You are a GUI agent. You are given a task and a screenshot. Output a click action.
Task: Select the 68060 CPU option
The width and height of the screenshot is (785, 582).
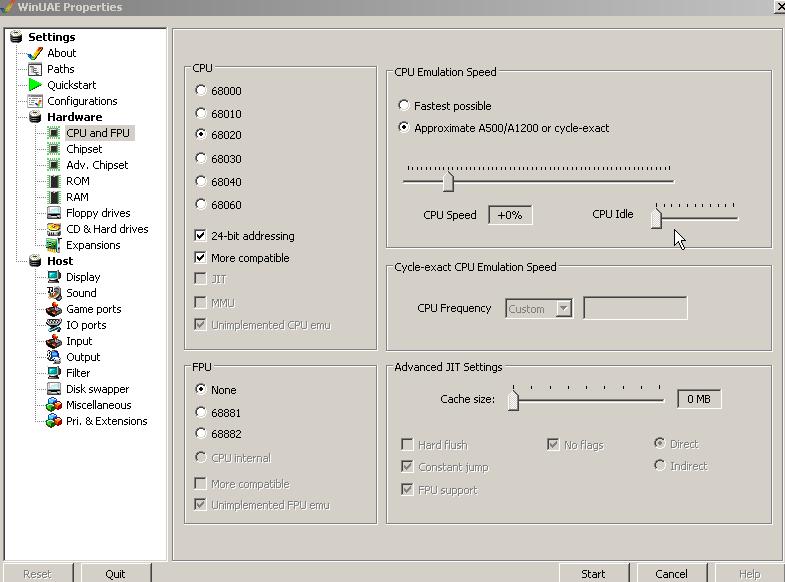click(200, 204)
